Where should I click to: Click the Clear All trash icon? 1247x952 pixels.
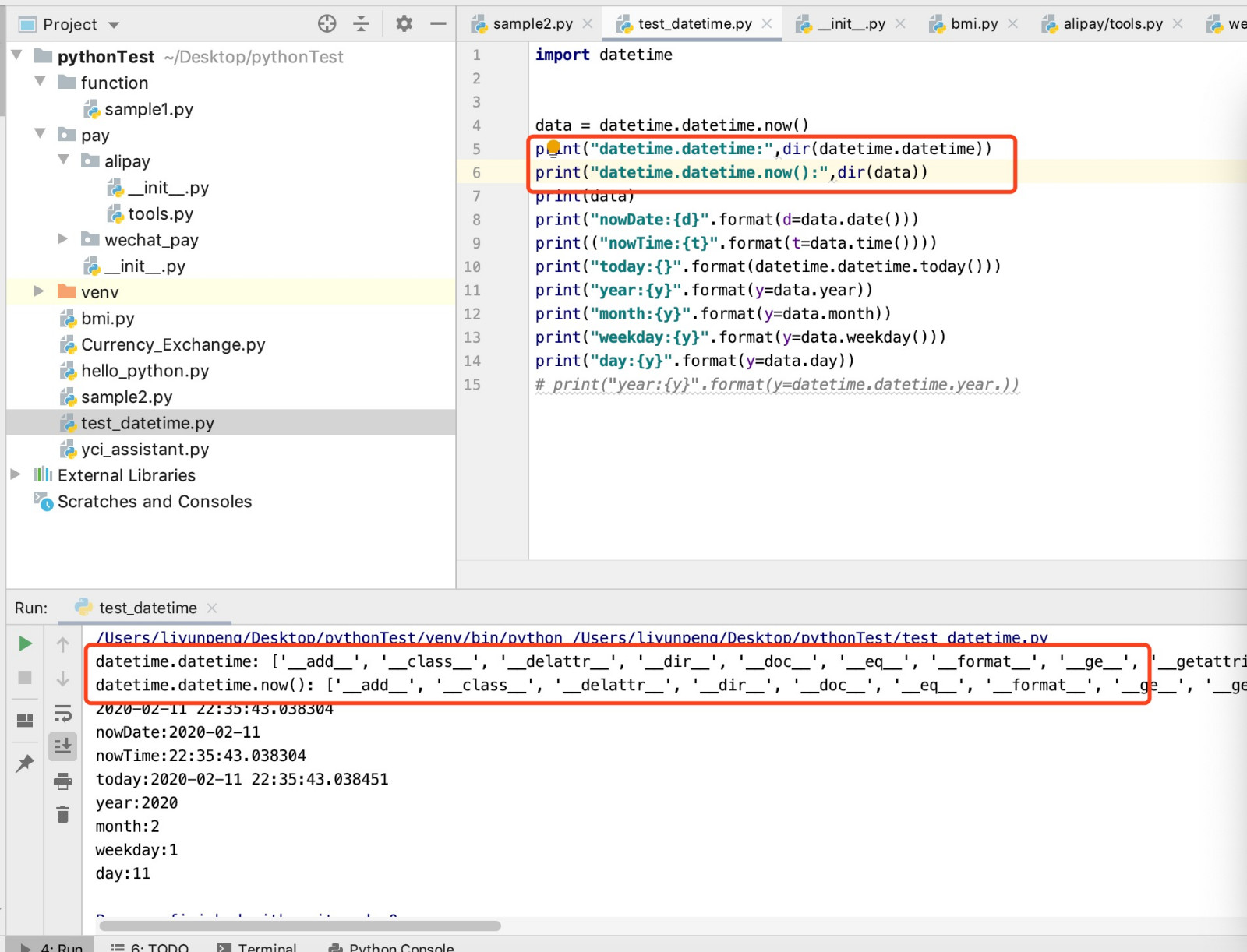[x=63, y=815]
